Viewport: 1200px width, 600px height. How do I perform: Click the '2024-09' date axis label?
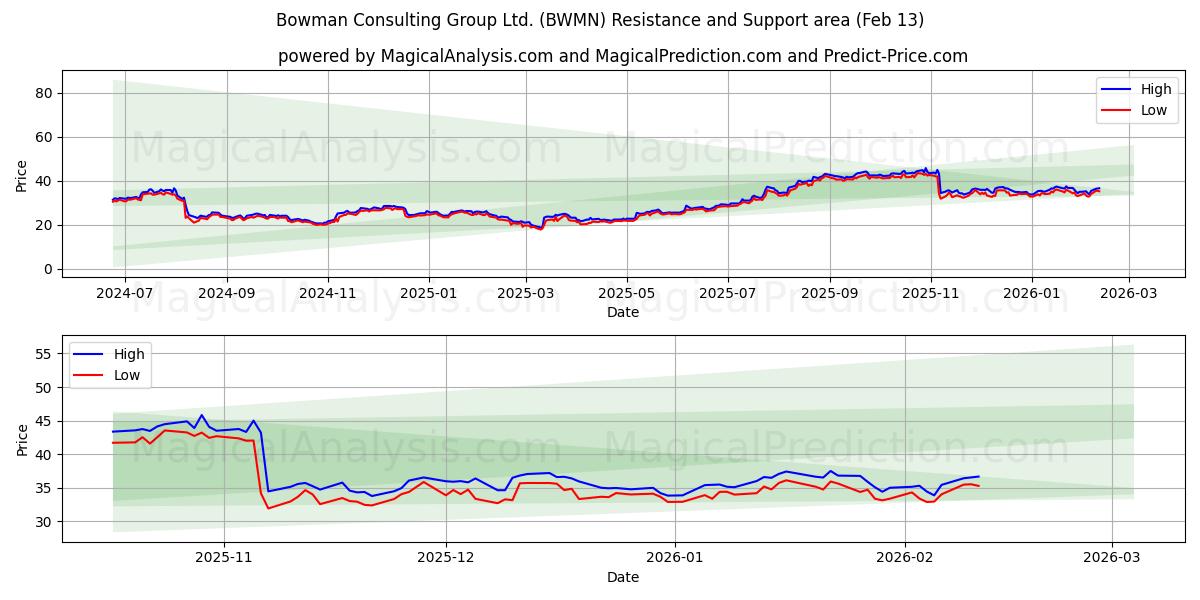(x=226, y=294)
